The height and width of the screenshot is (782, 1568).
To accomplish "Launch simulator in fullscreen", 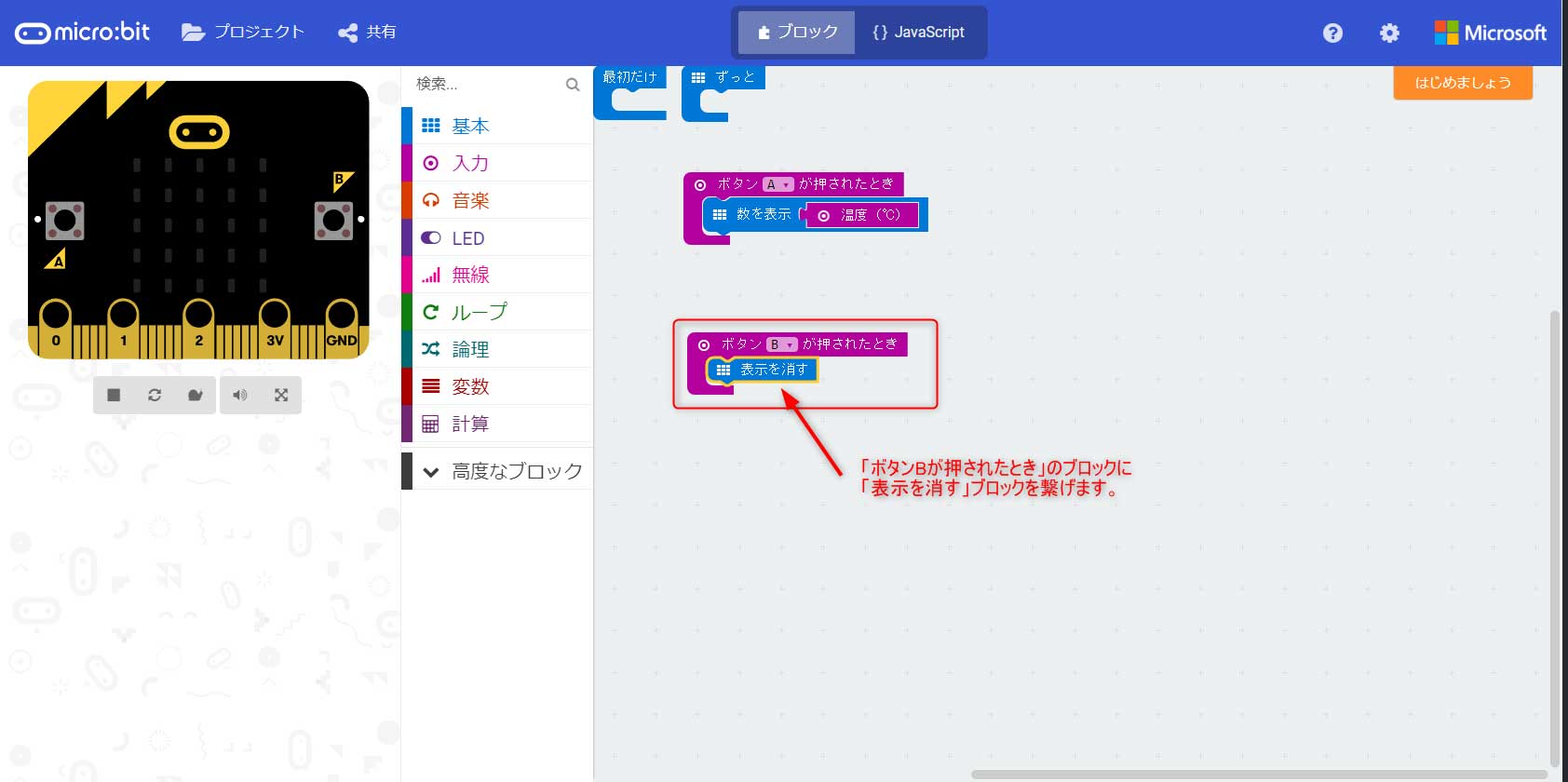I will (x=281, y=395).
